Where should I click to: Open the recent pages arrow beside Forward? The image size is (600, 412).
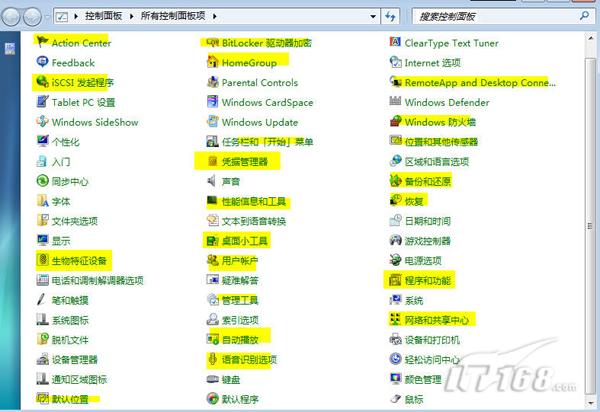point(47,17)
